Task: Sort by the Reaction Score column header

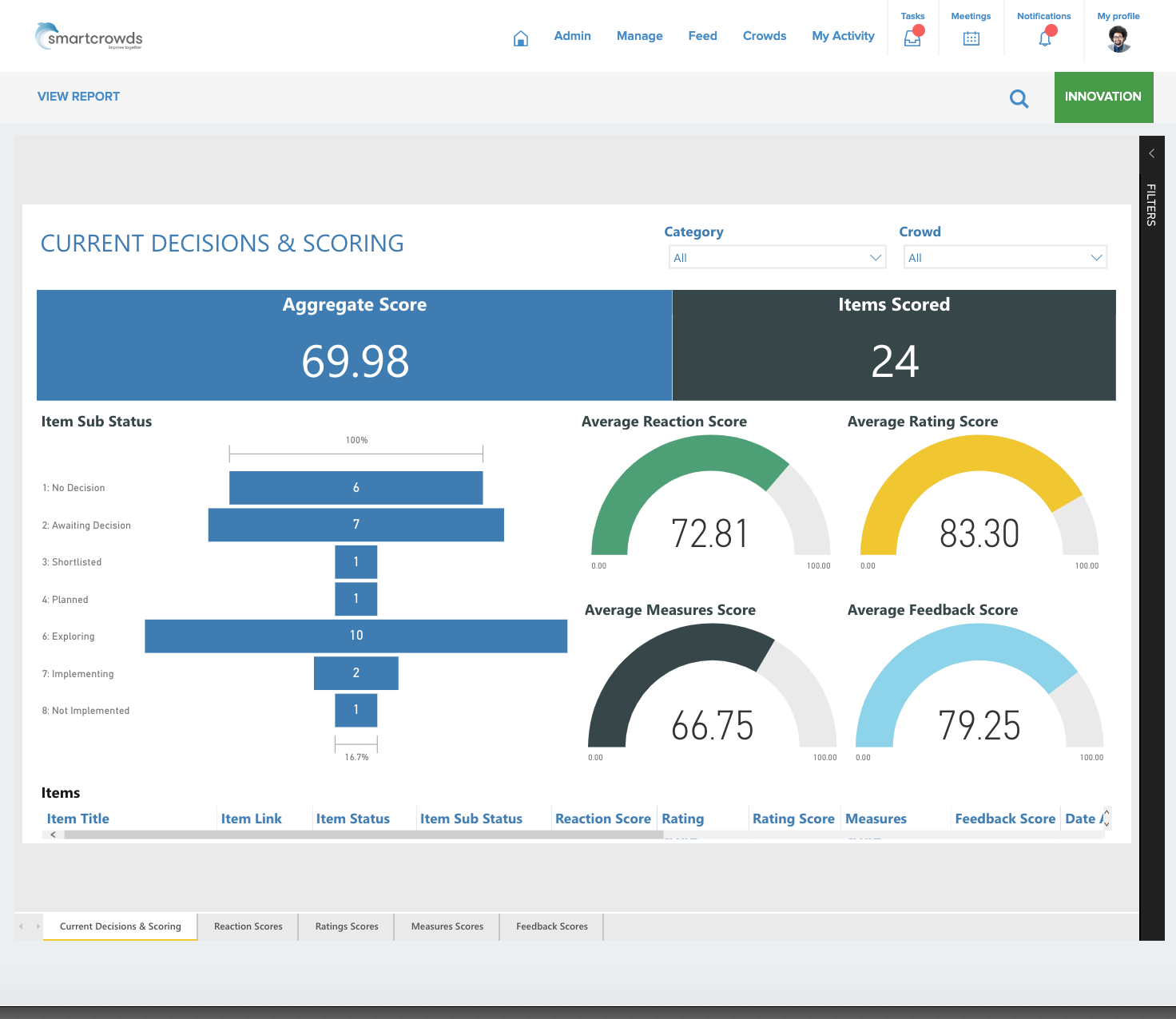Action: (x=602, y=819)
